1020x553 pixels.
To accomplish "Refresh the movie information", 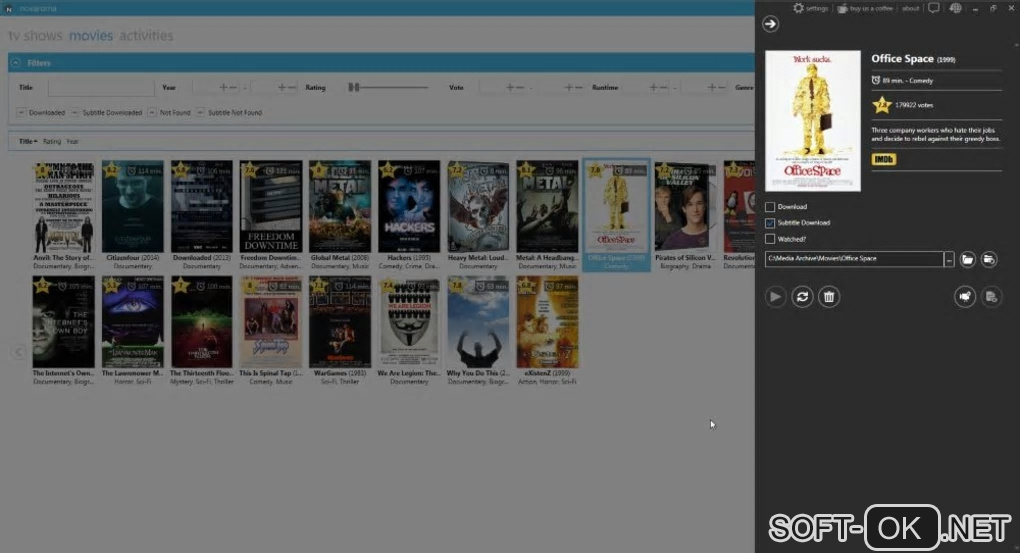I will pyautogui.click(x=802, y=297).
